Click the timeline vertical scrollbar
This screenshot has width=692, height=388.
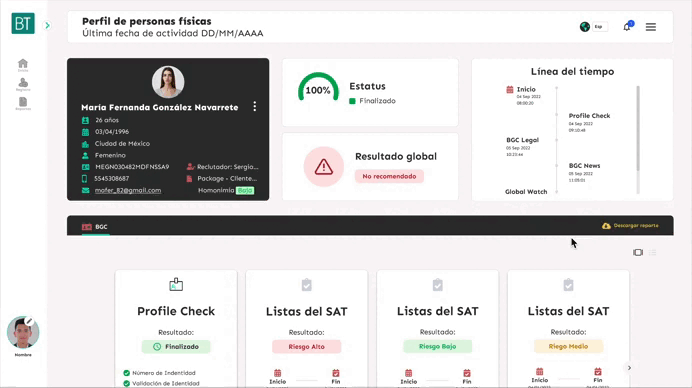pyautogui.click(x=638, y=128)
